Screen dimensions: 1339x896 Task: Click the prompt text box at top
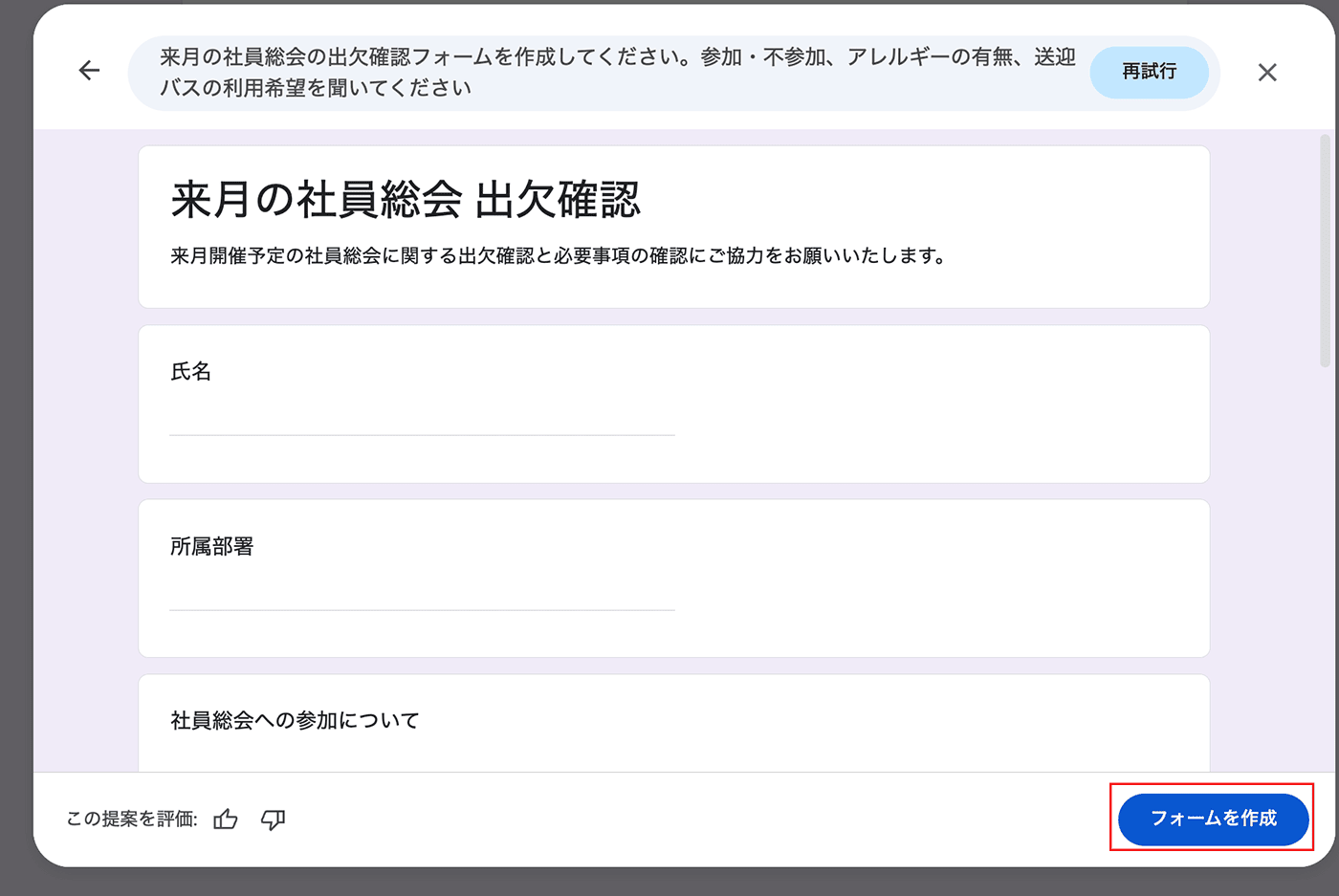[617, 73]
